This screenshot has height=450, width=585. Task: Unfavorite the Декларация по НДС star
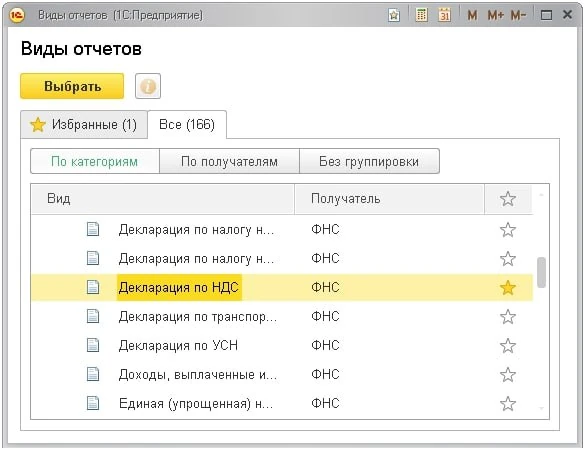(508, 288)
